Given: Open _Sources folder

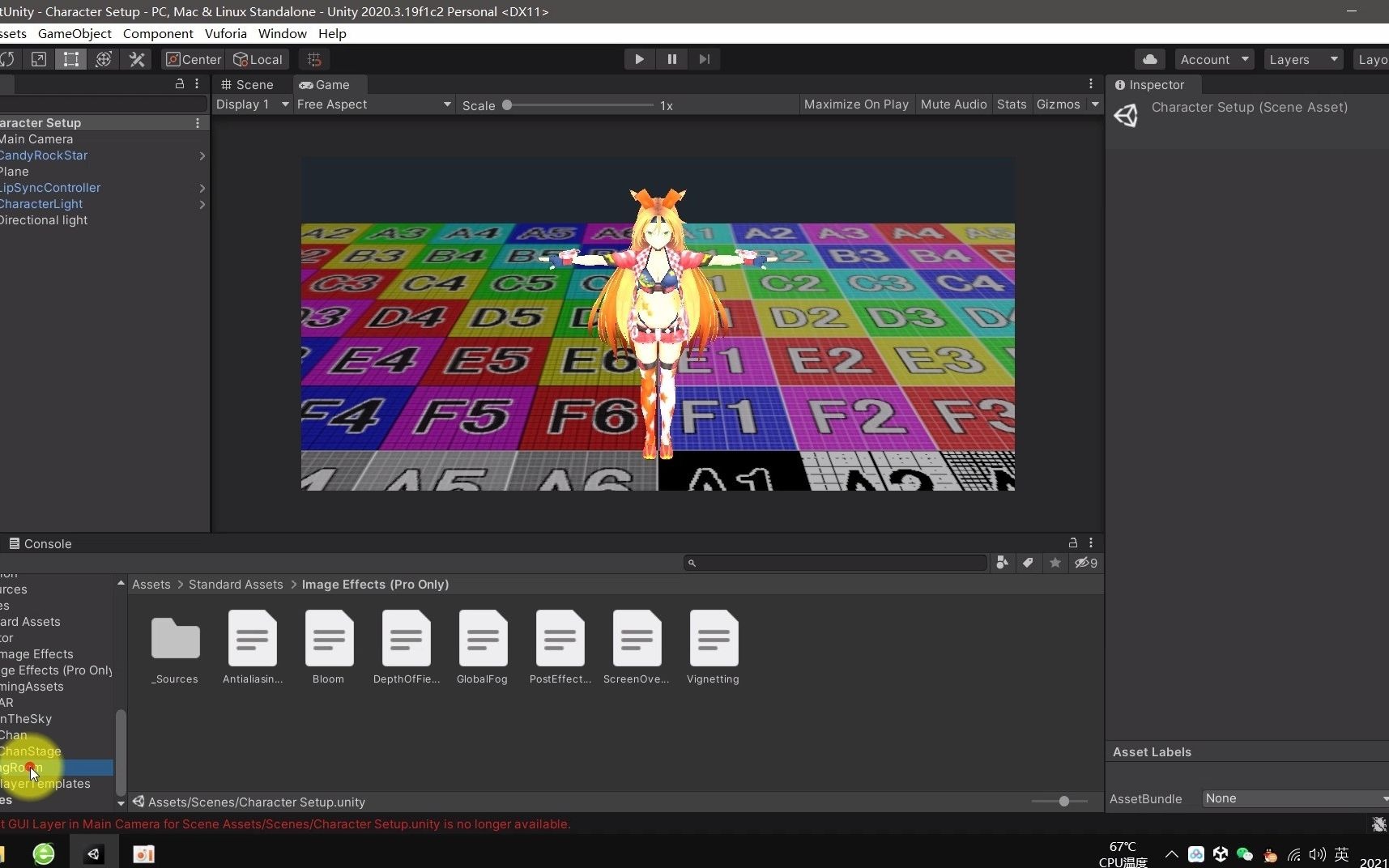Looking at the screenshot, I should 175,647.
